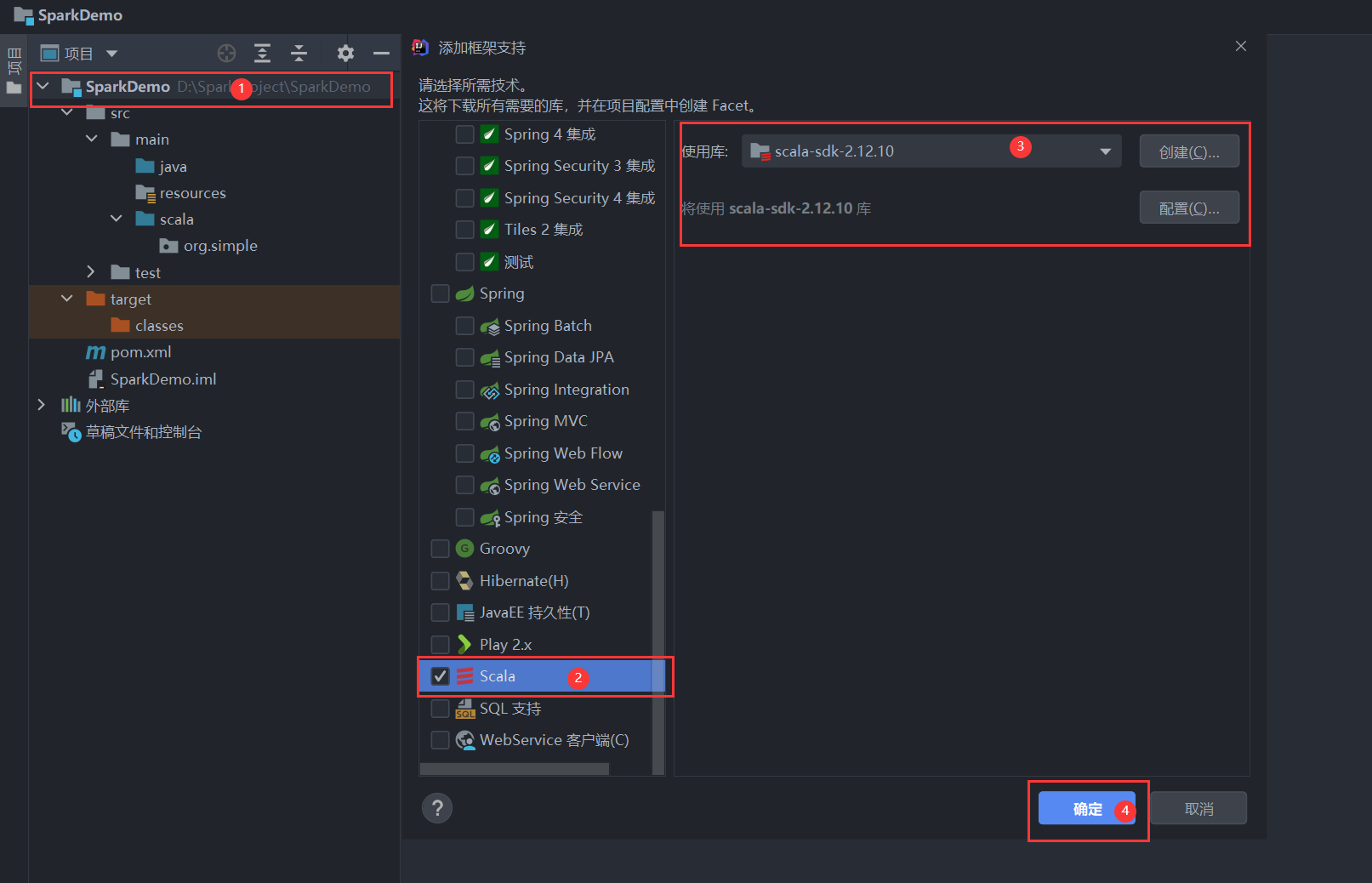
Task: Select the Spring Integration row
Action: click(542, 390)
